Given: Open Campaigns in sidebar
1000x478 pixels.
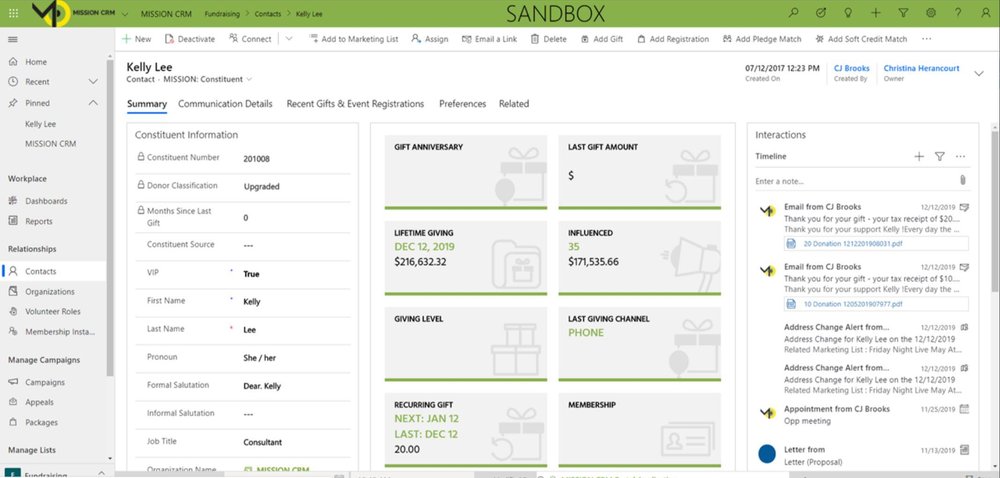Looking at the screenshot, I should (x=45, y=382).
